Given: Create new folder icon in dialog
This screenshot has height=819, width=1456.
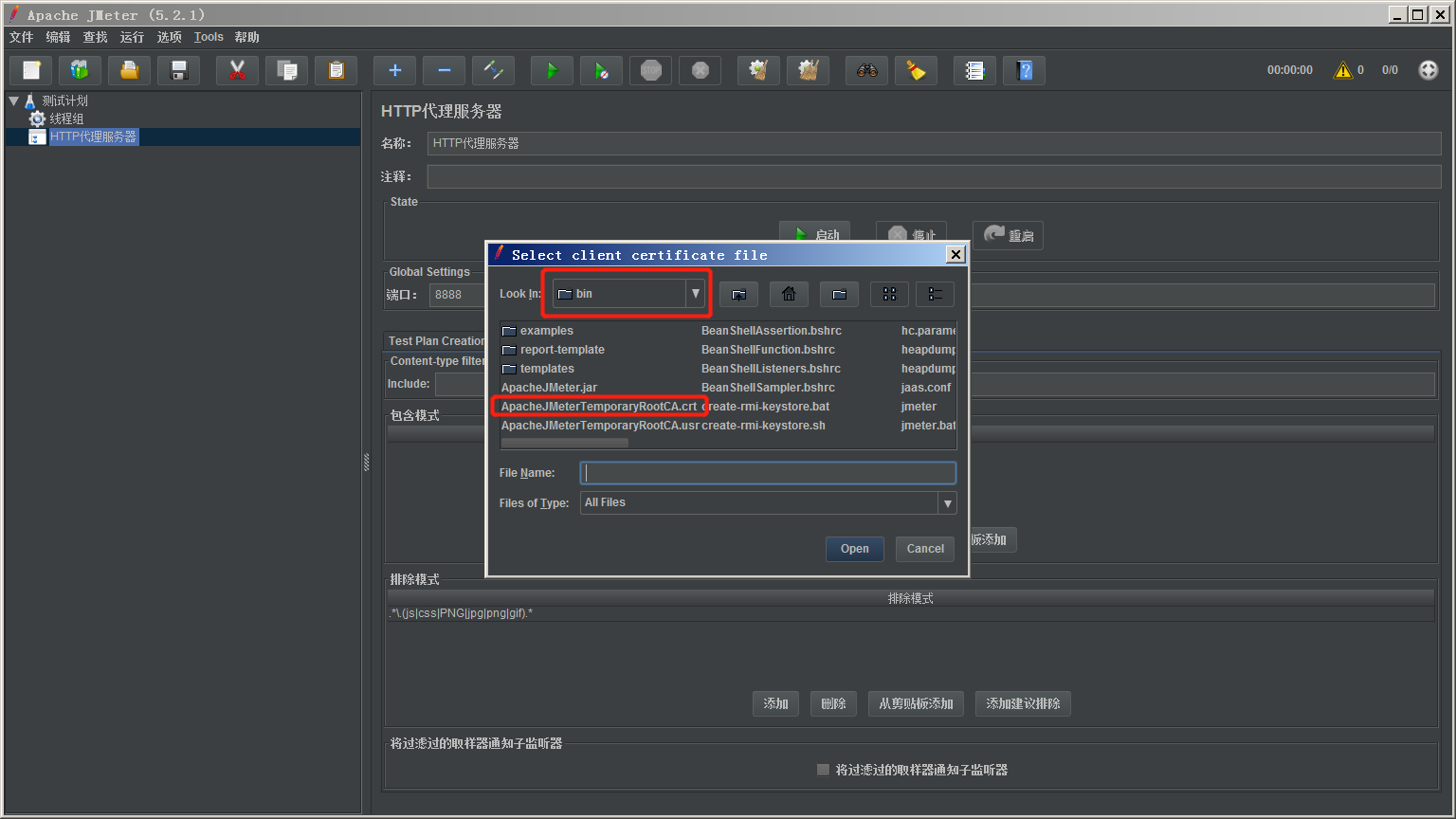Looking at the screenshot, I should tap(839, 295).
